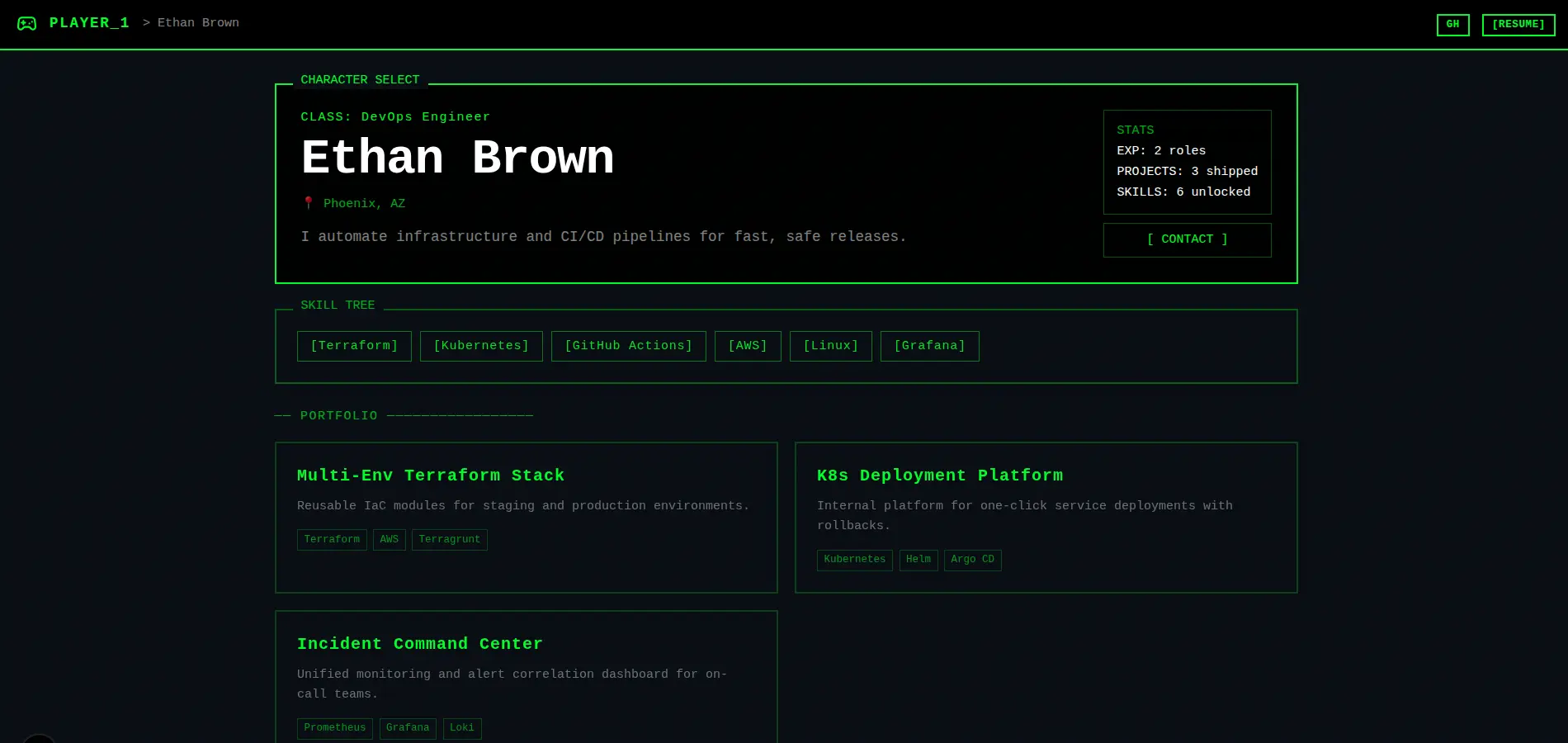Select the Grafana skill badge
This screenshot has width=1568, height=743.
click(x=929, y=346)
